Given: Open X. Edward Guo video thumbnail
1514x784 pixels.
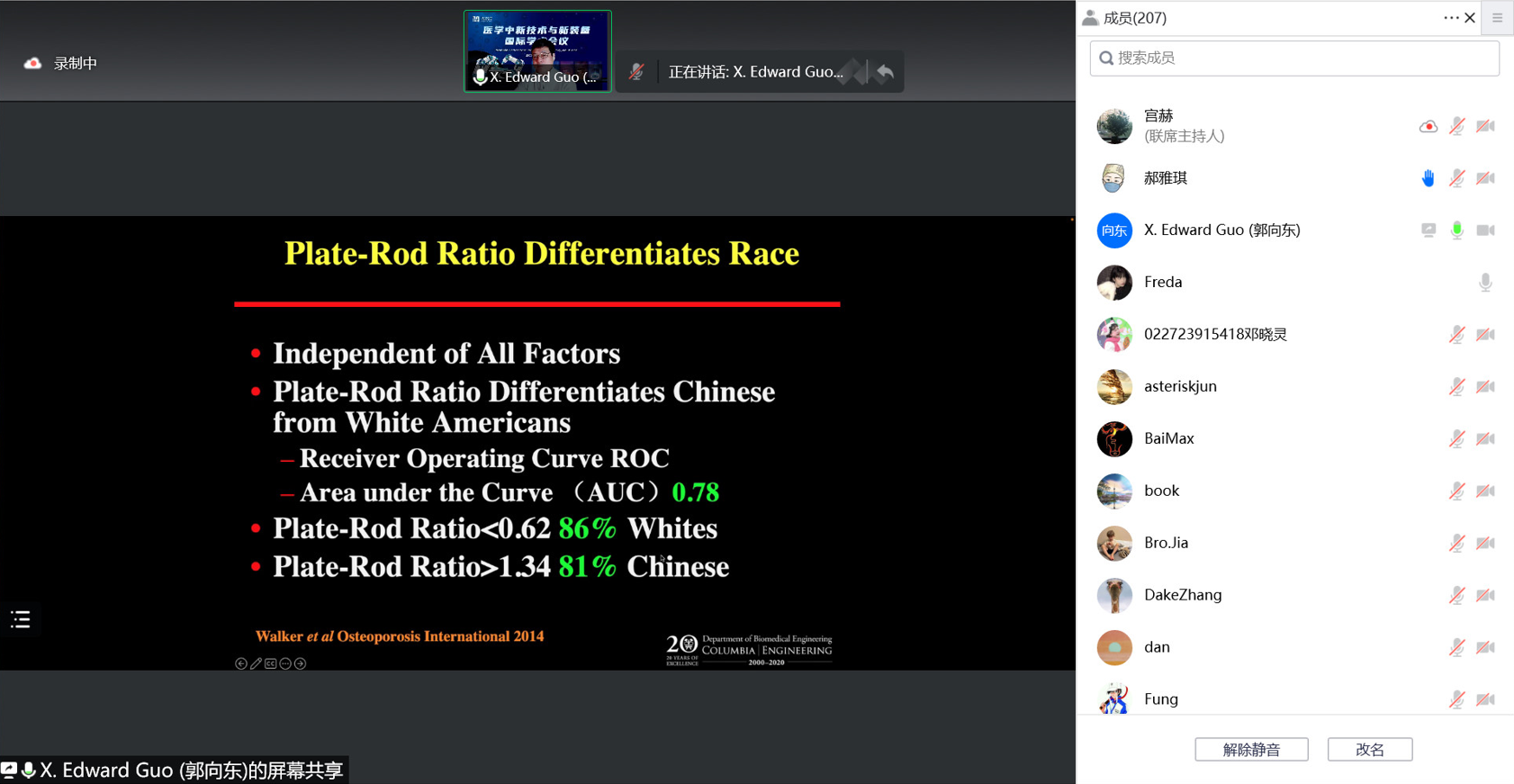Looking at the screenshot, I should point(537,50).
